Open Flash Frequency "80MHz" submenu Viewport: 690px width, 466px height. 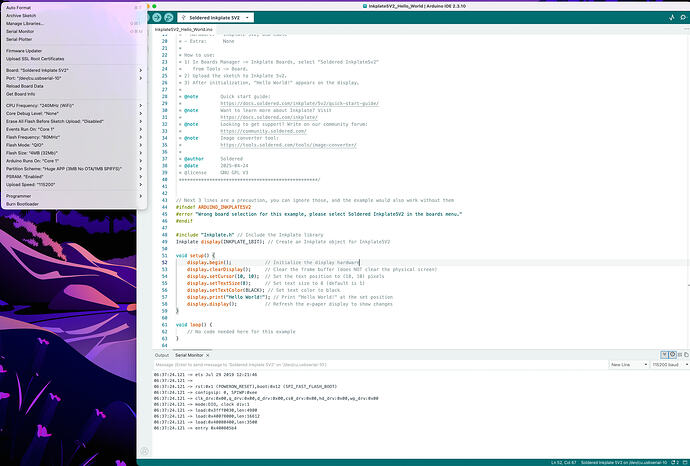pyautogui.click(x=74, y=137)
